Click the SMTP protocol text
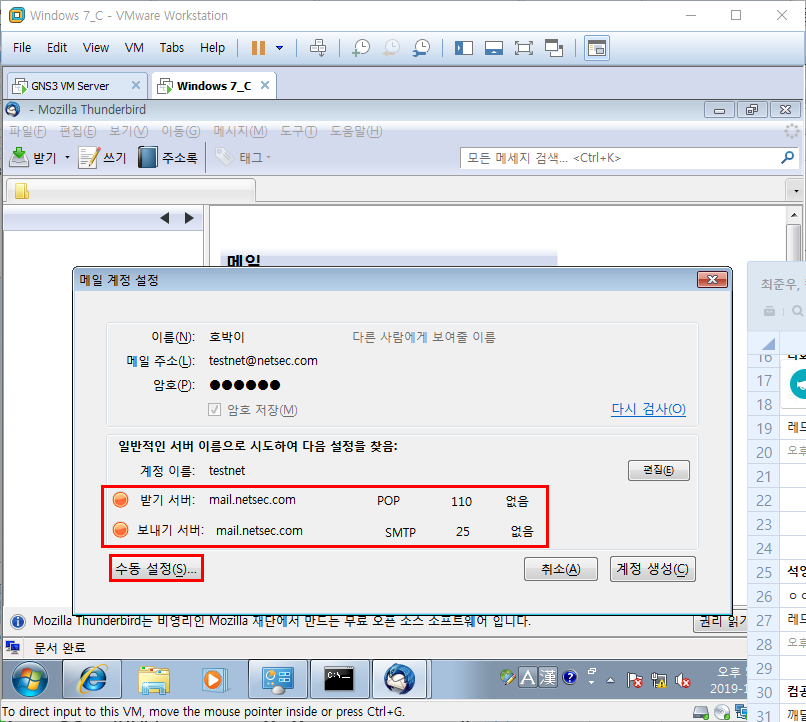 pos(400,532)
